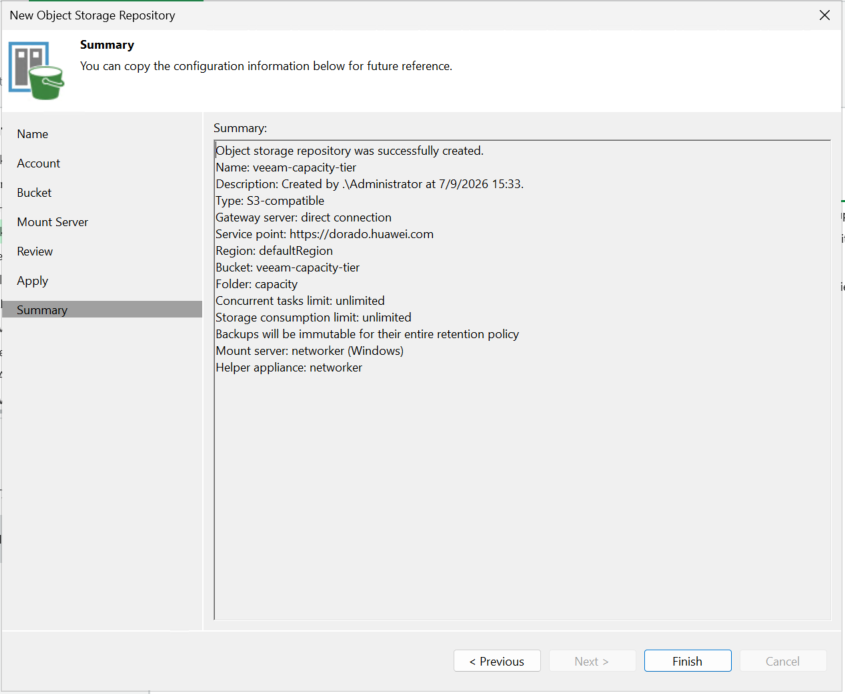Click the copy configuration information description text

(266, 66)
